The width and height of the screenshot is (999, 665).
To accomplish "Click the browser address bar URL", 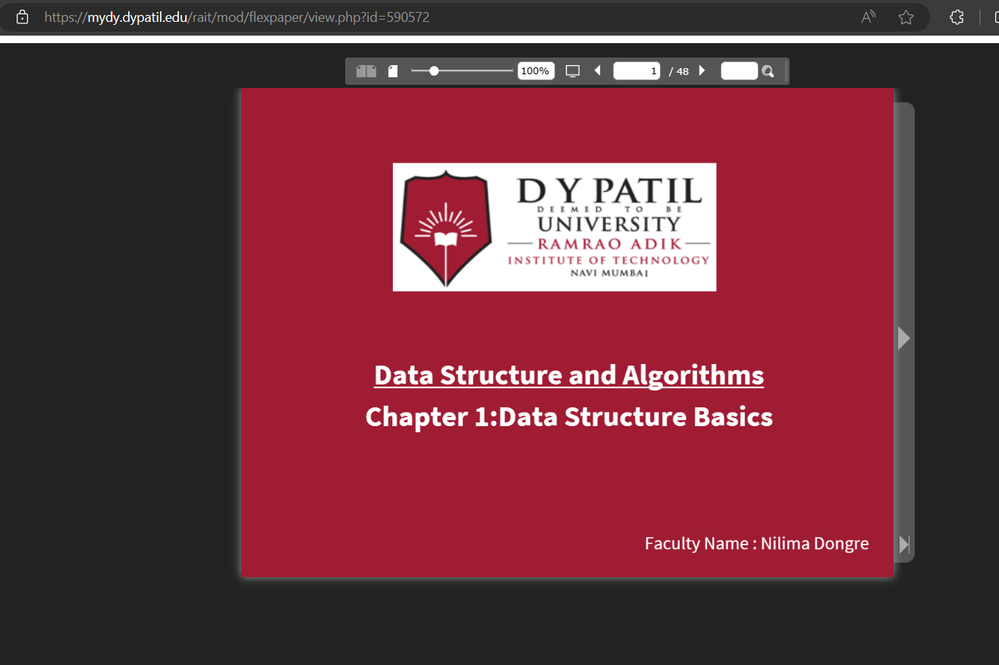I will [x=237, y=17].
